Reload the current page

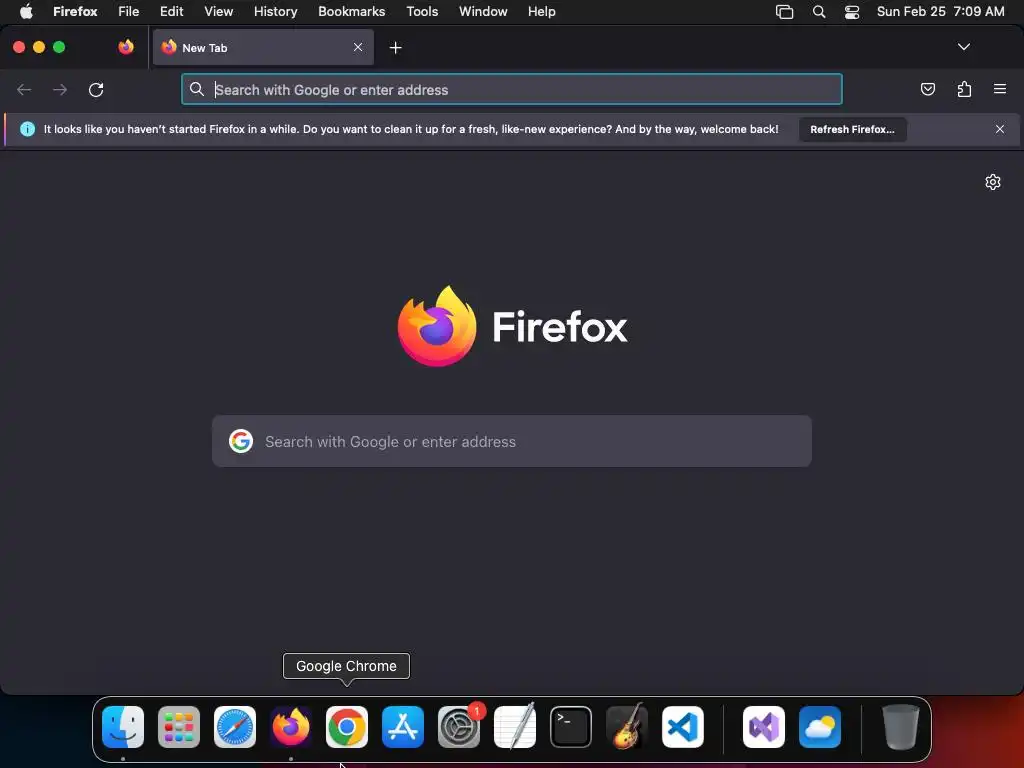coord(96,89)
